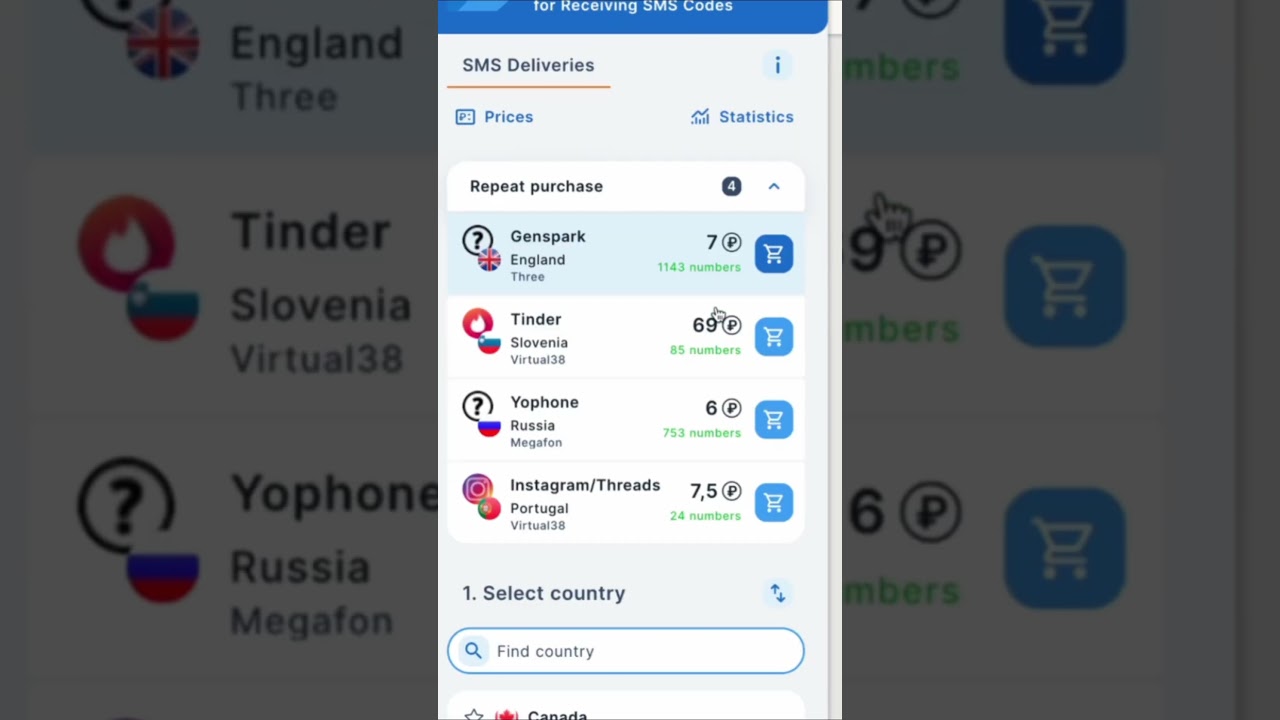This screenshot has width=1280, height=720.
Task: Click the Tinder flame service icon
Action: coord(478,323)
